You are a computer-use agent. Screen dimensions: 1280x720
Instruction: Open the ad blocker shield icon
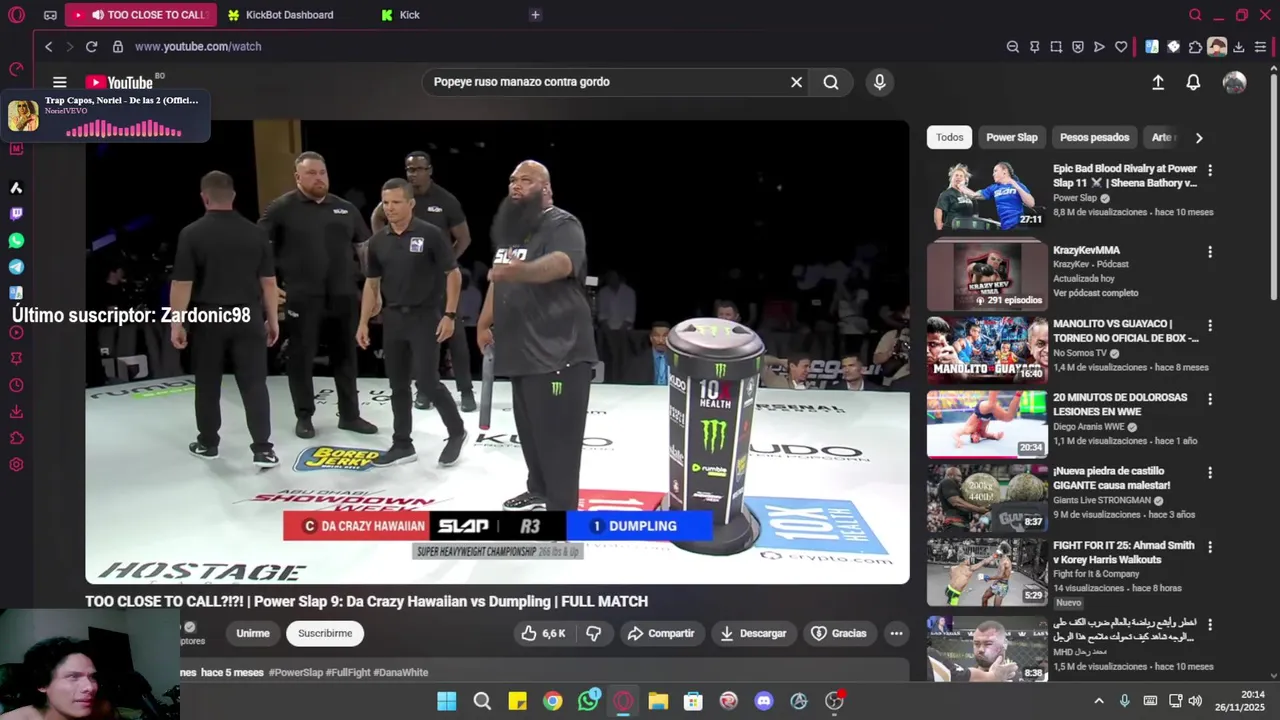[x=1078, y=46]
